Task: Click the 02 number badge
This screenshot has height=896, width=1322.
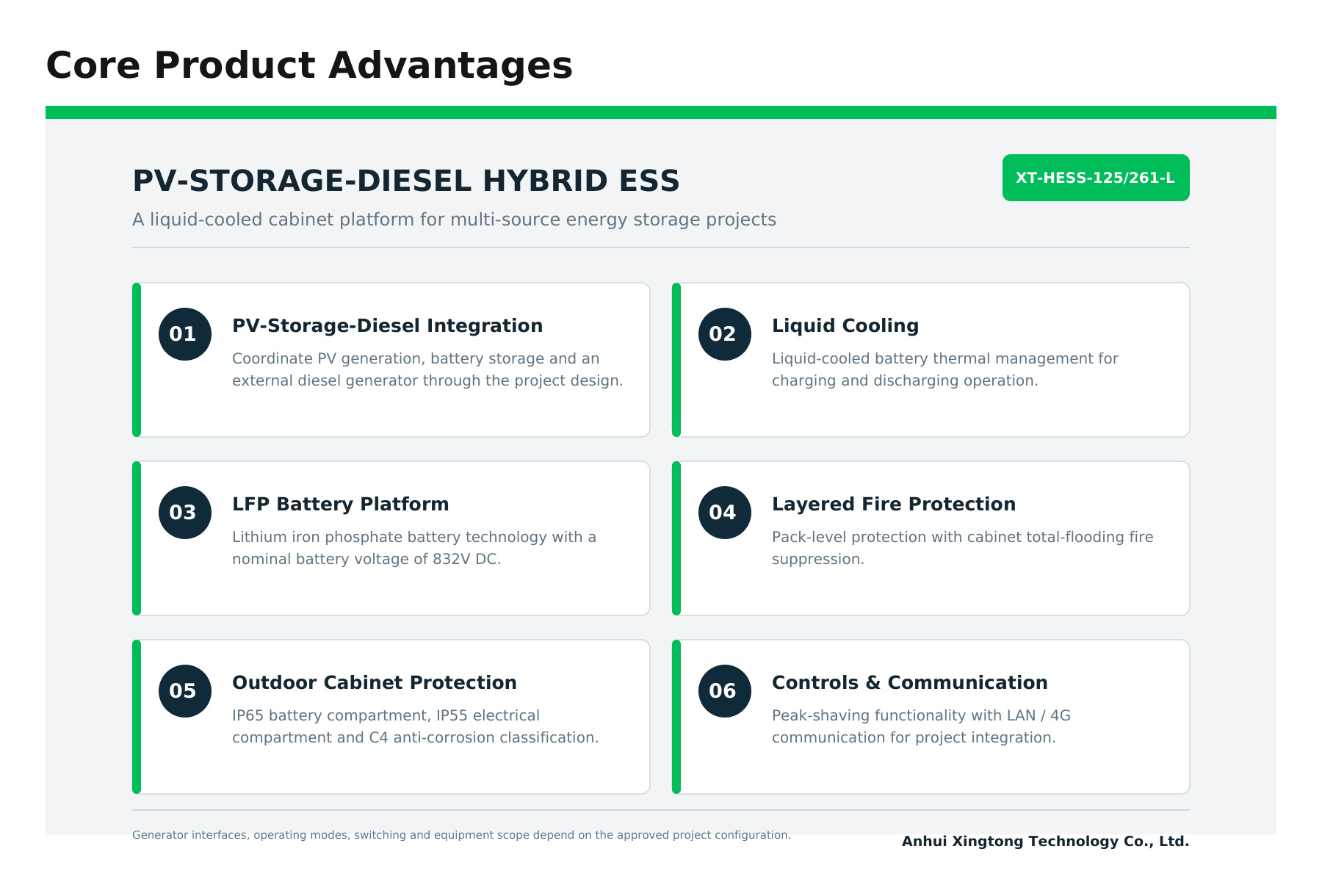Action: 725,334
